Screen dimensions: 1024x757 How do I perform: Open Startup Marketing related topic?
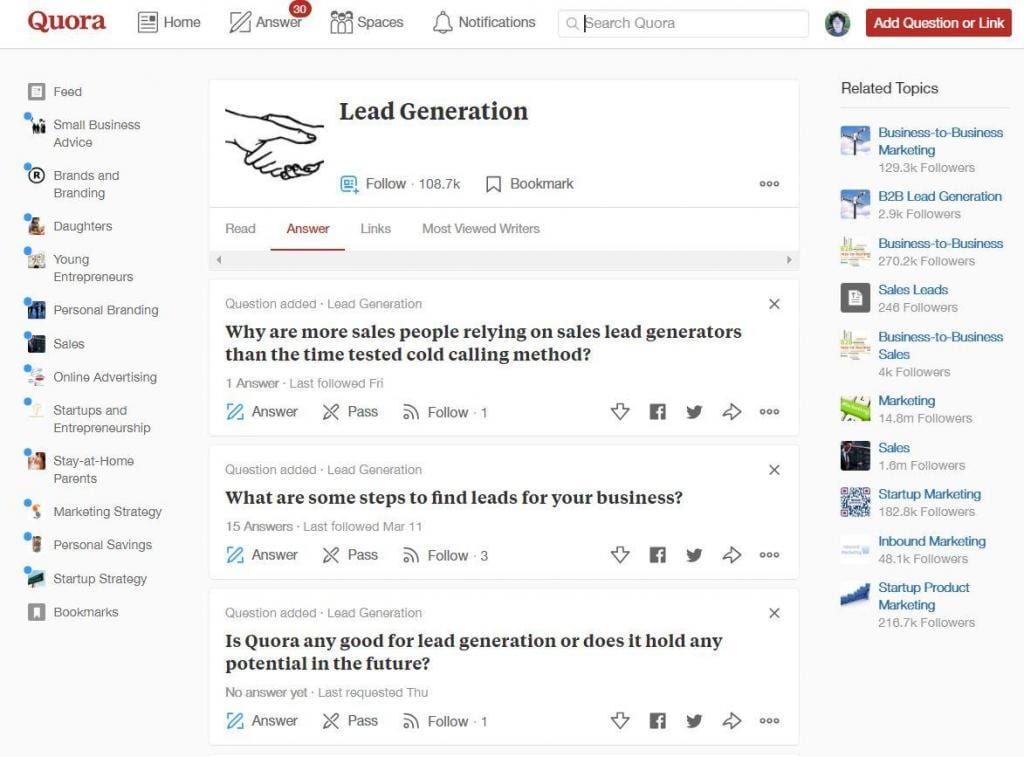pos(929,494)
